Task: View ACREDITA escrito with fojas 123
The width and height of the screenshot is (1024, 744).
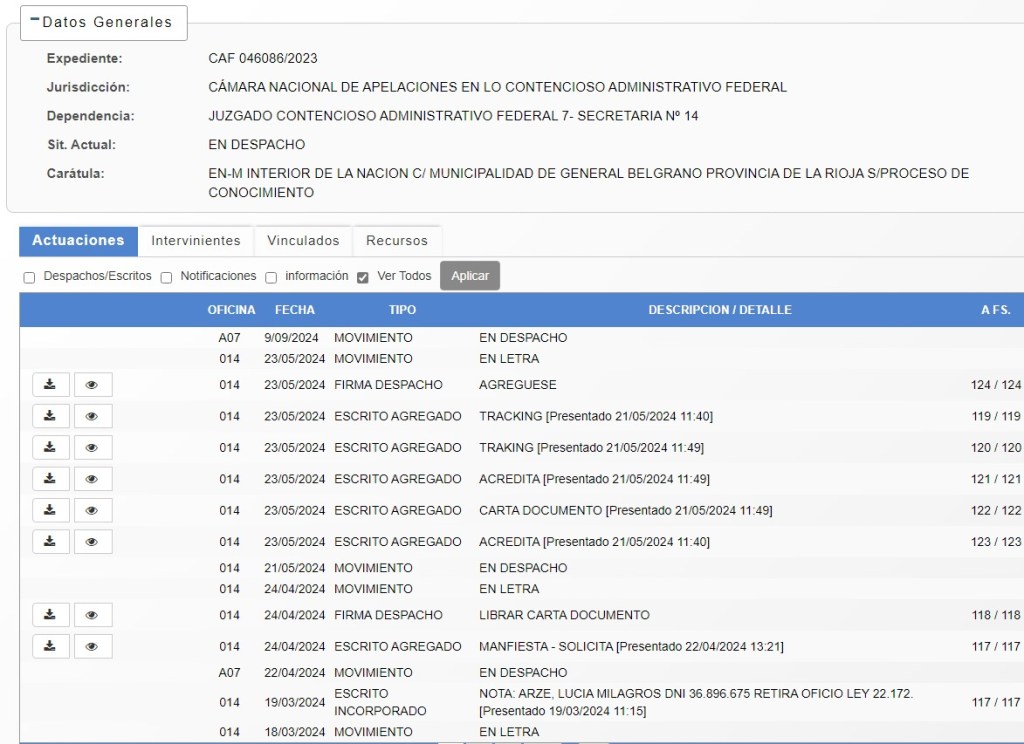Action: coord(93,542)
